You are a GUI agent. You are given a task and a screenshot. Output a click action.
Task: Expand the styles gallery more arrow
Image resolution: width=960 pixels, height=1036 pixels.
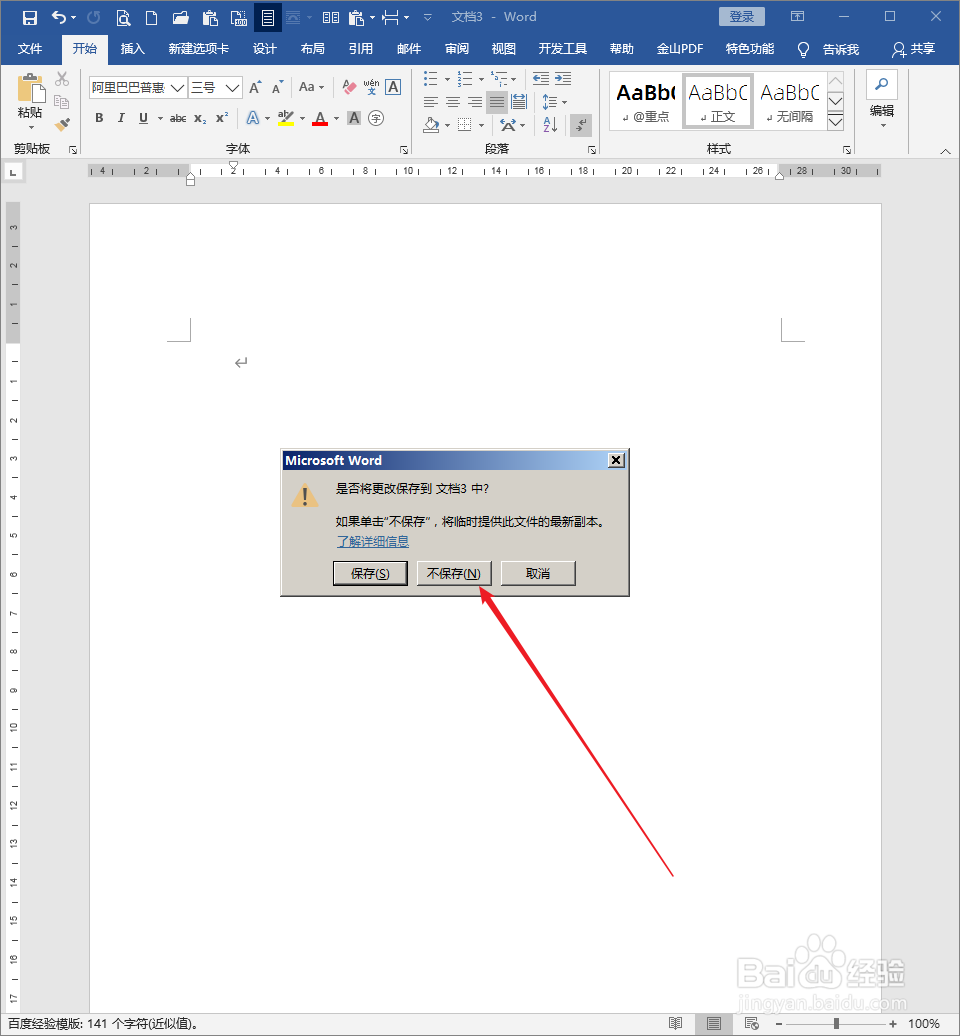tap(836, 122)
